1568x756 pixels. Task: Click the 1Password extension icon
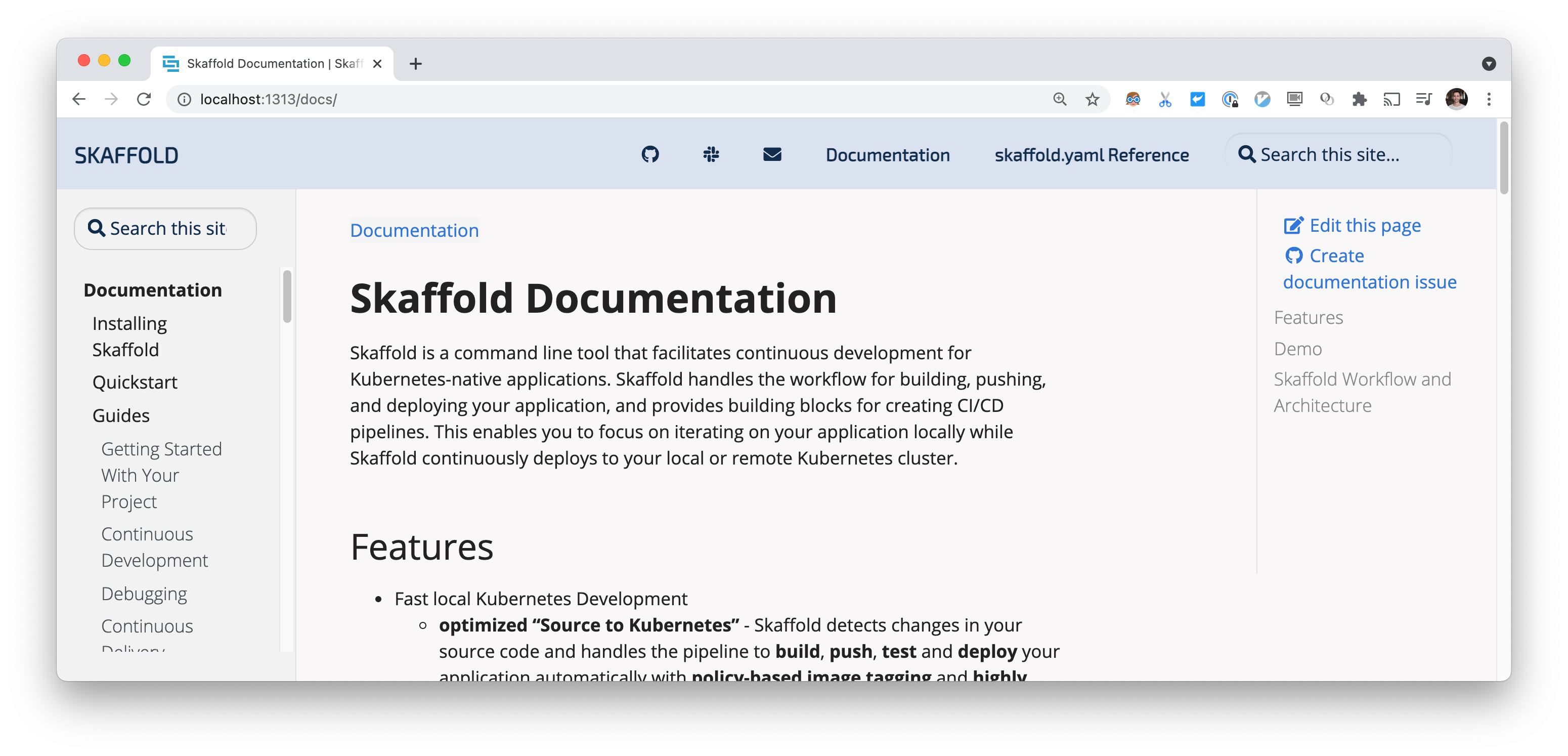(1230, 99)
